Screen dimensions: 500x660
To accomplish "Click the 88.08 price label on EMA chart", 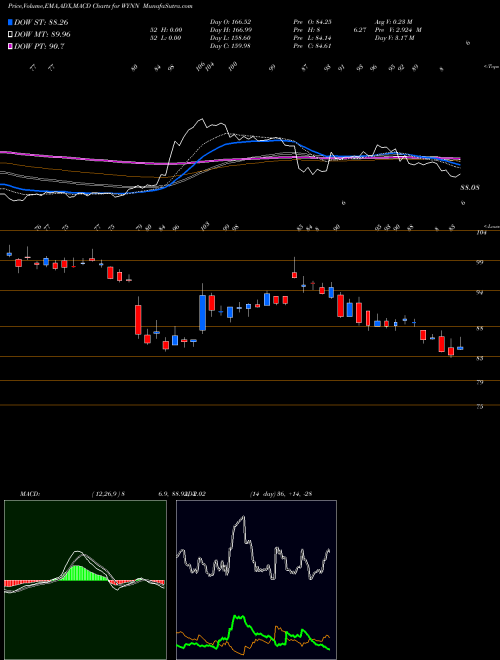I will pyautogui.click(x=470, y=187).
